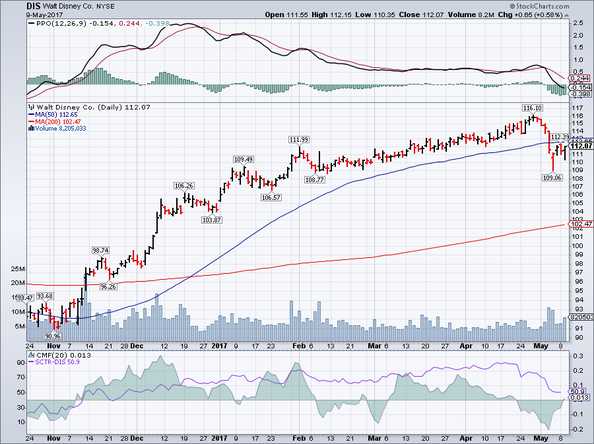Click the purple 50.9 SCTR axis tag
594x444 pixels.
click(x=578, y=391)
